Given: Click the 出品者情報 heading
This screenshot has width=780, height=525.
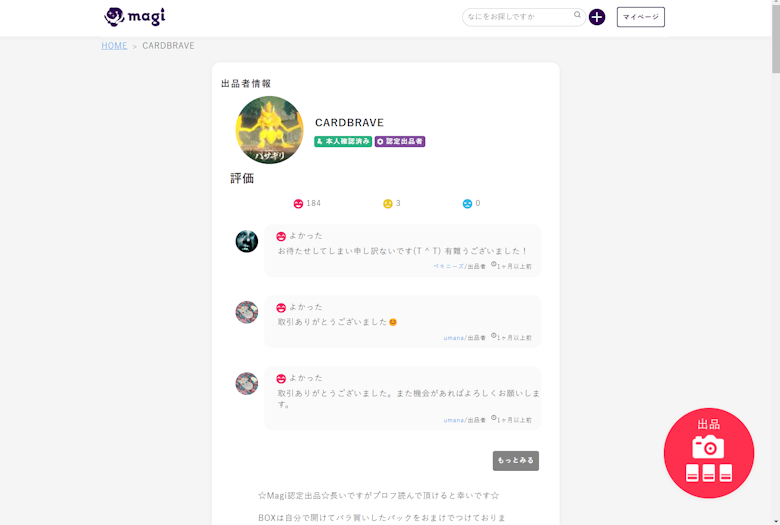Looking at the screenshot, I should coord(246,84).
